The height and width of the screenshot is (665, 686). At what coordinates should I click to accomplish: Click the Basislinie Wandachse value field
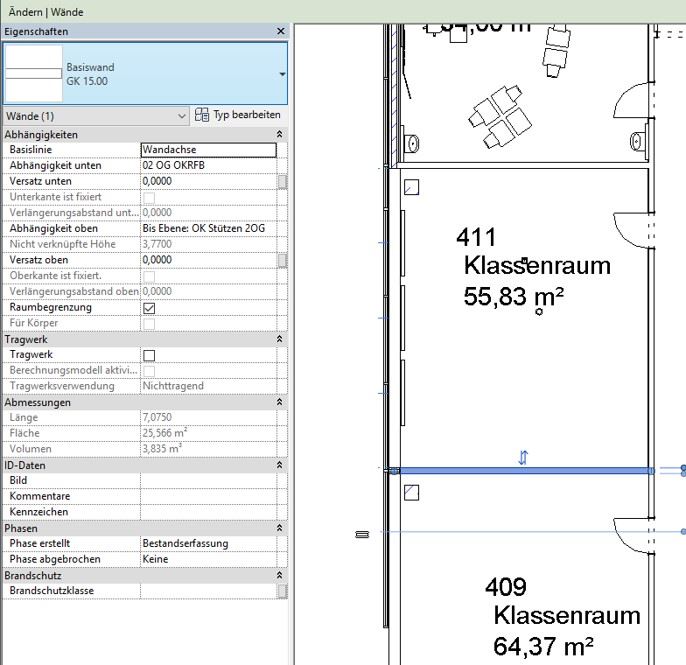(x=208, y=150)
